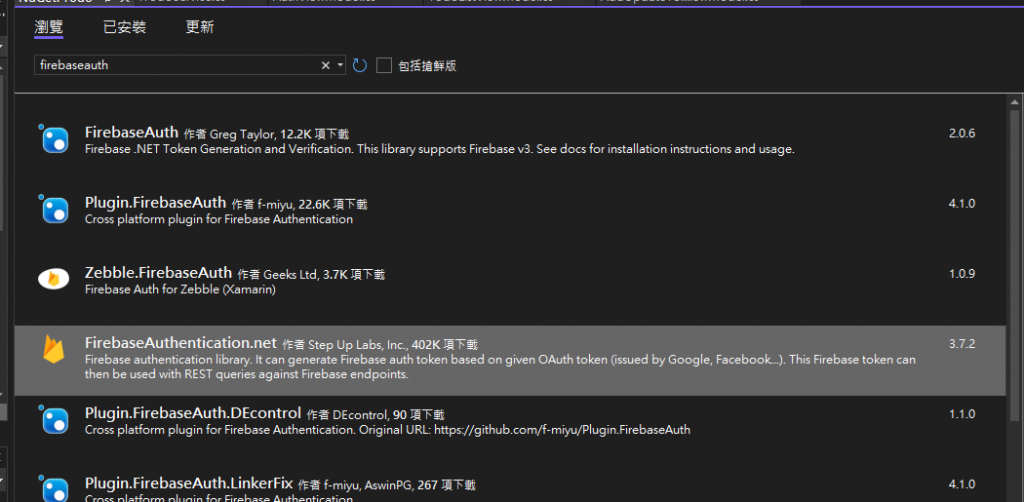Image resolution: width=1024 pixels, height=502 pixels.
Task: Click the Original URL github description line
Action: [387, 430]
